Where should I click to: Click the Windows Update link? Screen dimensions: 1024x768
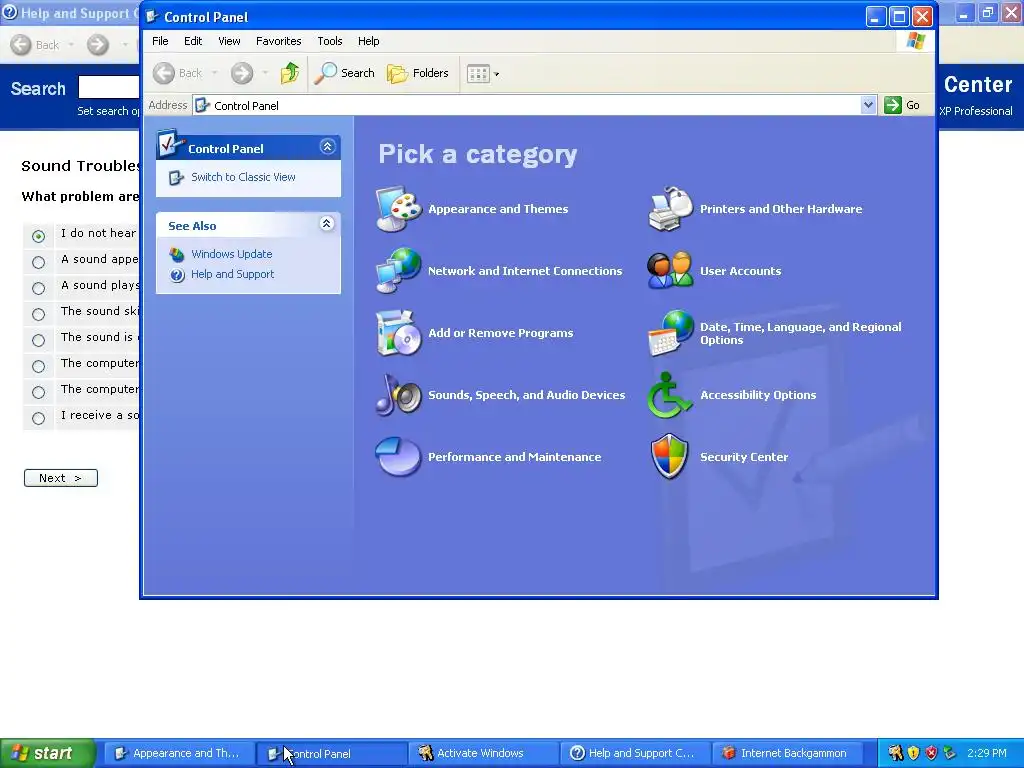[232, 254]
